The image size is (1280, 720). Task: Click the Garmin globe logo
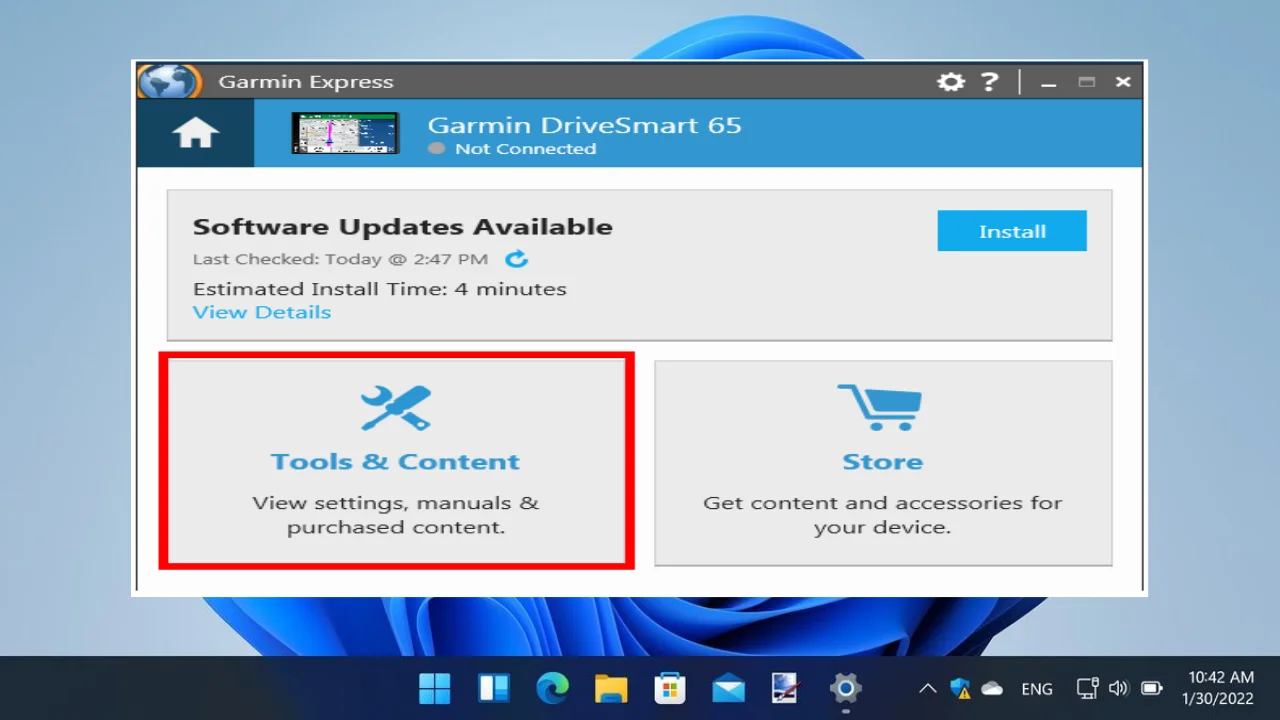tap(168, 82)
